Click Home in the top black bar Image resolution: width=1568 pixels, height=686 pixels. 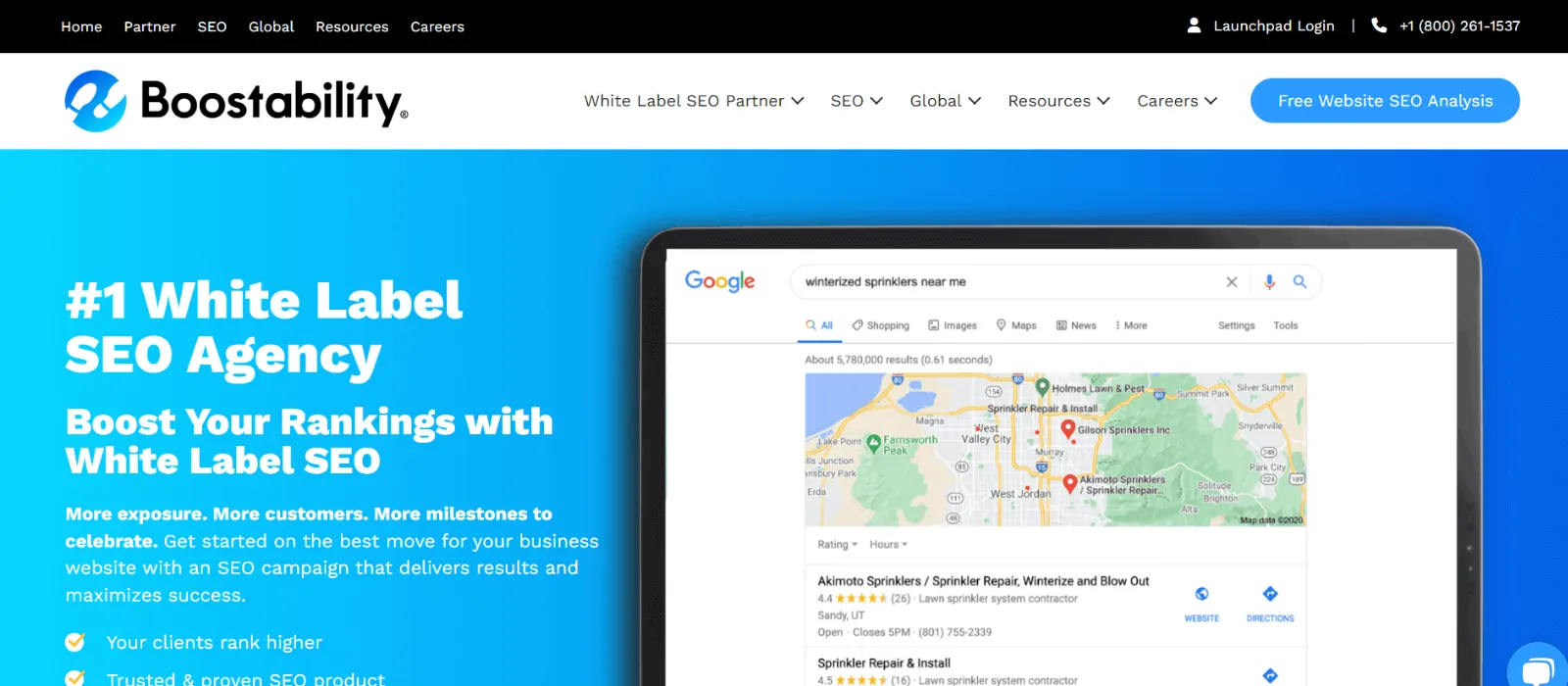pyautogui.click(x=81, y=26)
